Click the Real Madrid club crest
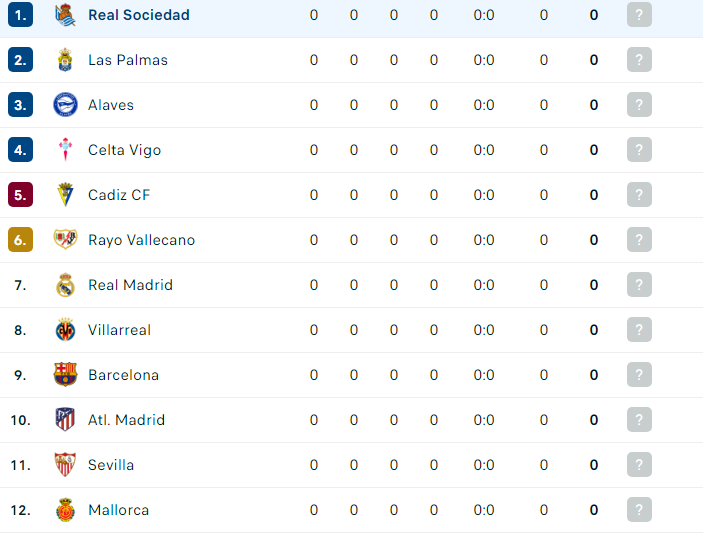Viewport: 703px width, 535px height. pos(65,285)
